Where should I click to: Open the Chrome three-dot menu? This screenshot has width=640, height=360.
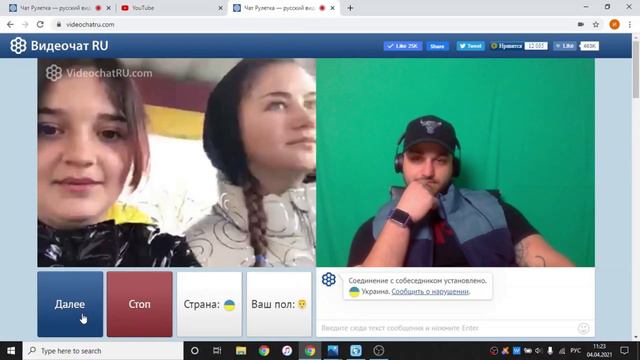[x=630, y=24]
